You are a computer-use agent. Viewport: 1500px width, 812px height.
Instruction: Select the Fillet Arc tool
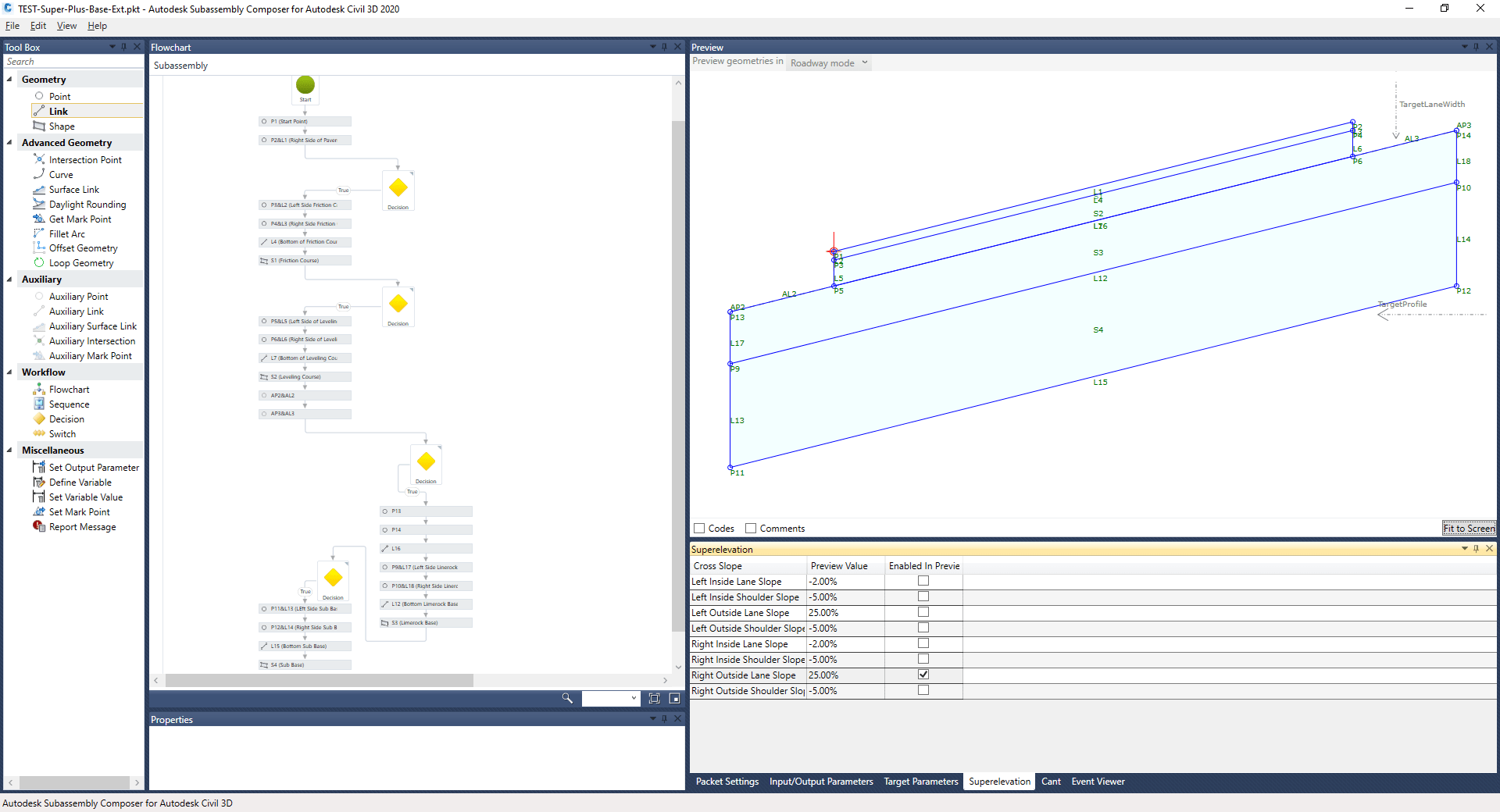click(66, 233)
